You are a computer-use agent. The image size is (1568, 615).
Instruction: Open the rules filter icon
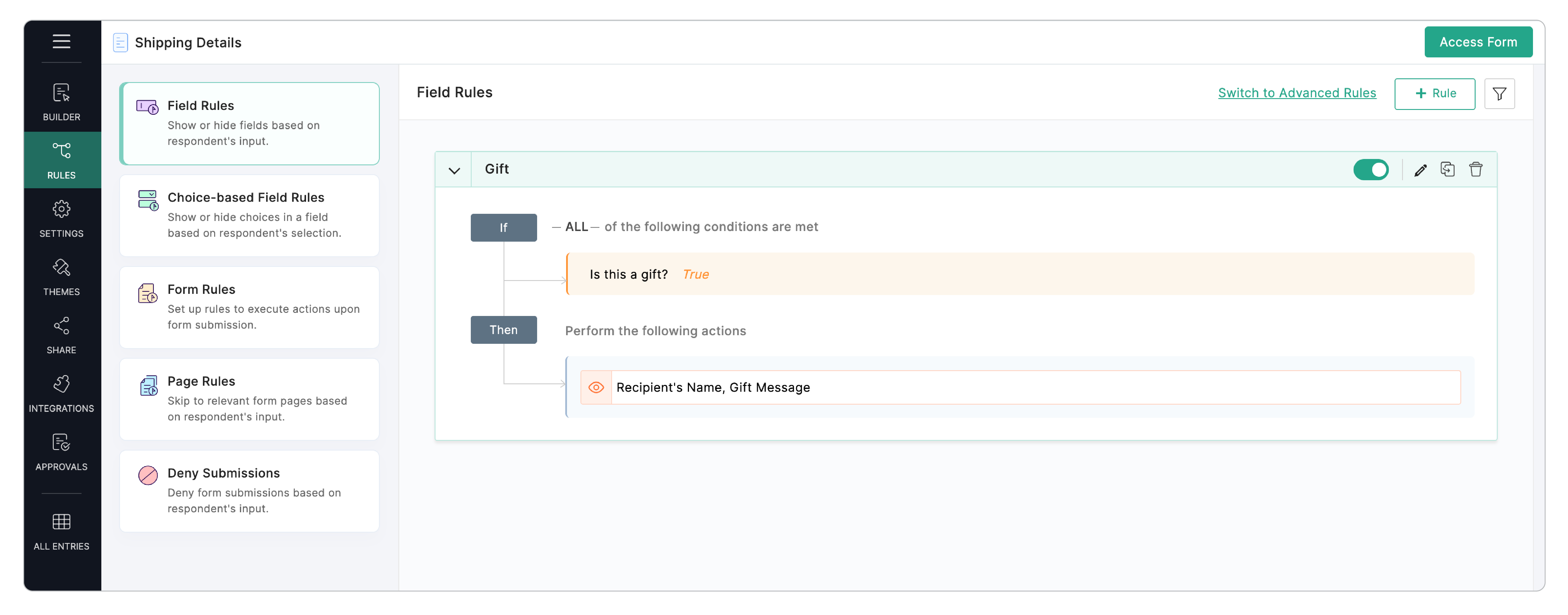(x=1499, y=94)
